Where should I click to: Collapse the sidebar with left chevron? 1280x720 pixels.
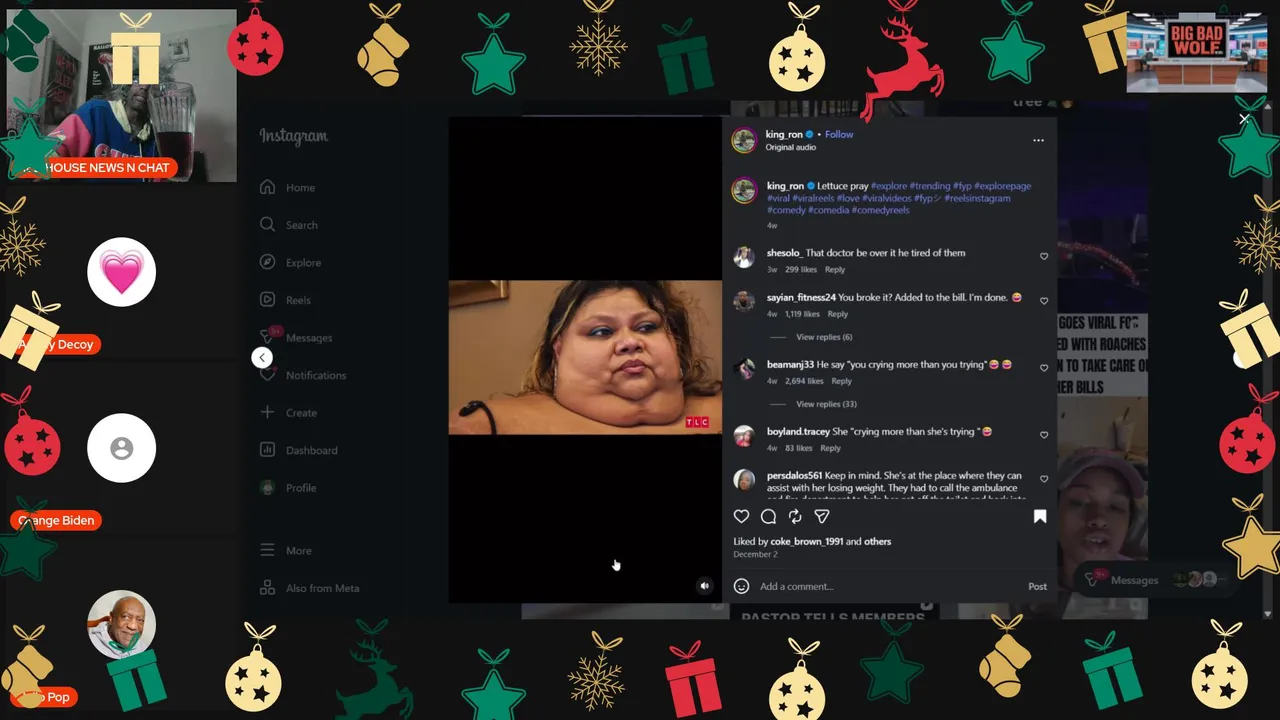coord(262,358)
